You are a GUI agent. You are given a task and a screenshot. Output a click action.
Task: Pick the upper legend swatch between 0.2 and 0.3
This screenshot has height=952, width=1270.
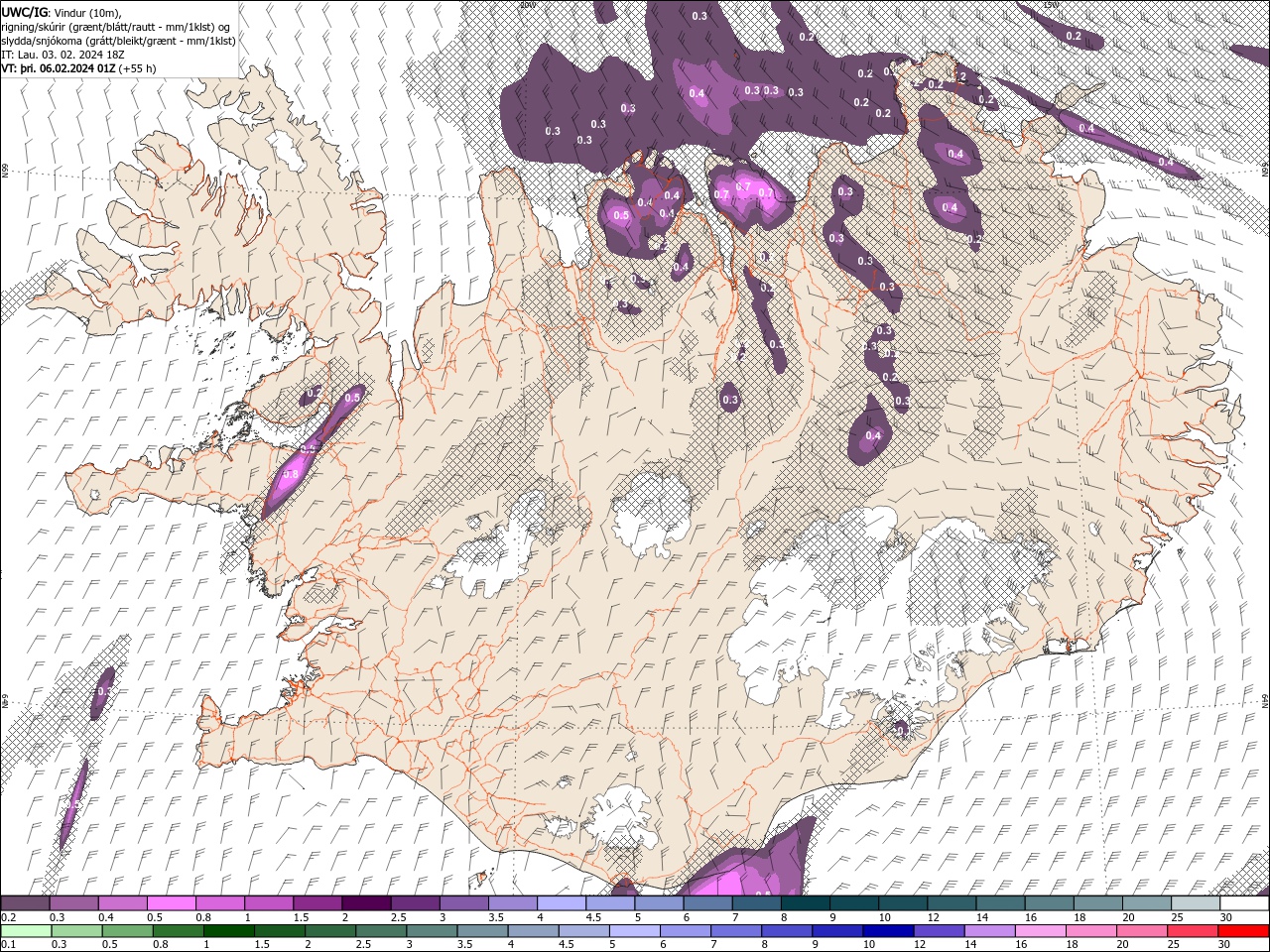click(26, 903)
